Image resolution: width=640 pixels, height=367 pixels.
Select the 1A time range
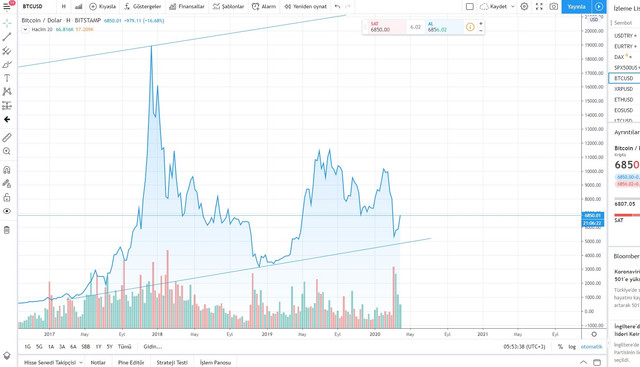coord(51,347)
